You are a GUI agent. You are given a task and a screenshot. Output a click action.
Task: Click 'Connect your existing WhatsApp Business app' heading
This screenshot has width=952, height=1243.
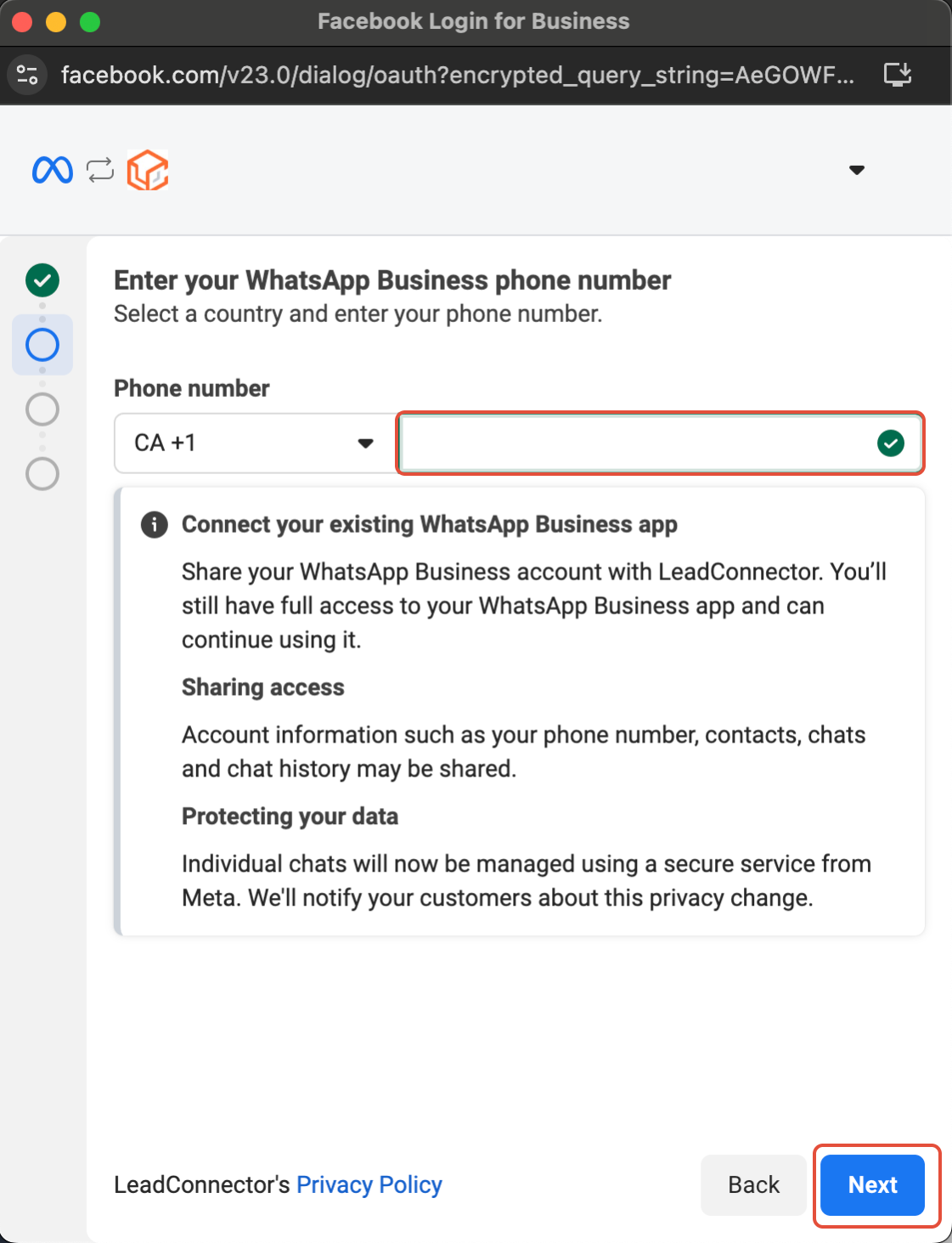tap(430, 524)
